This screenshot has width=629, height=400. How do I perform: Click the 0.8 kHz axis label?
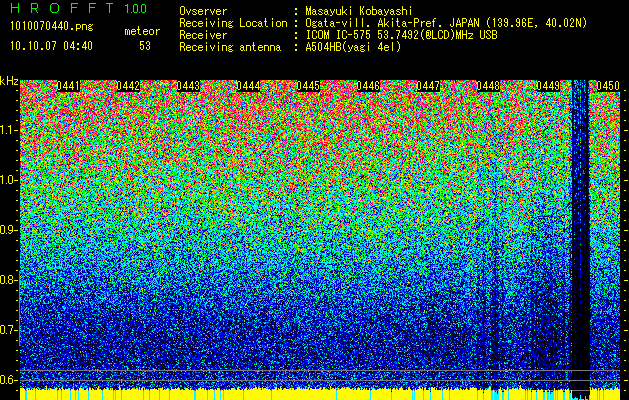tap(9, 280)
